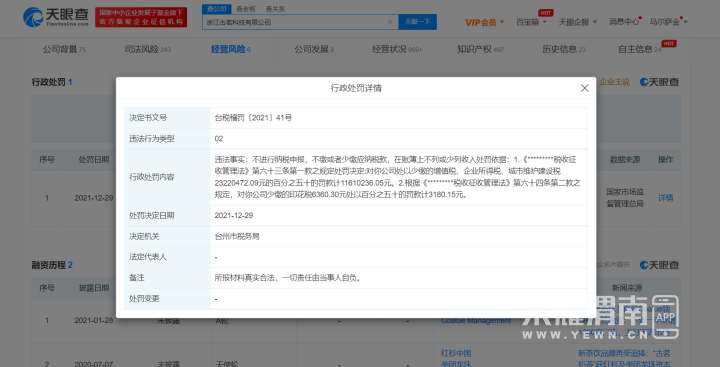This screenshot has width=720, height=367.
Task: Switch to 公司背景 tab
Action: (x=64, y=49)
